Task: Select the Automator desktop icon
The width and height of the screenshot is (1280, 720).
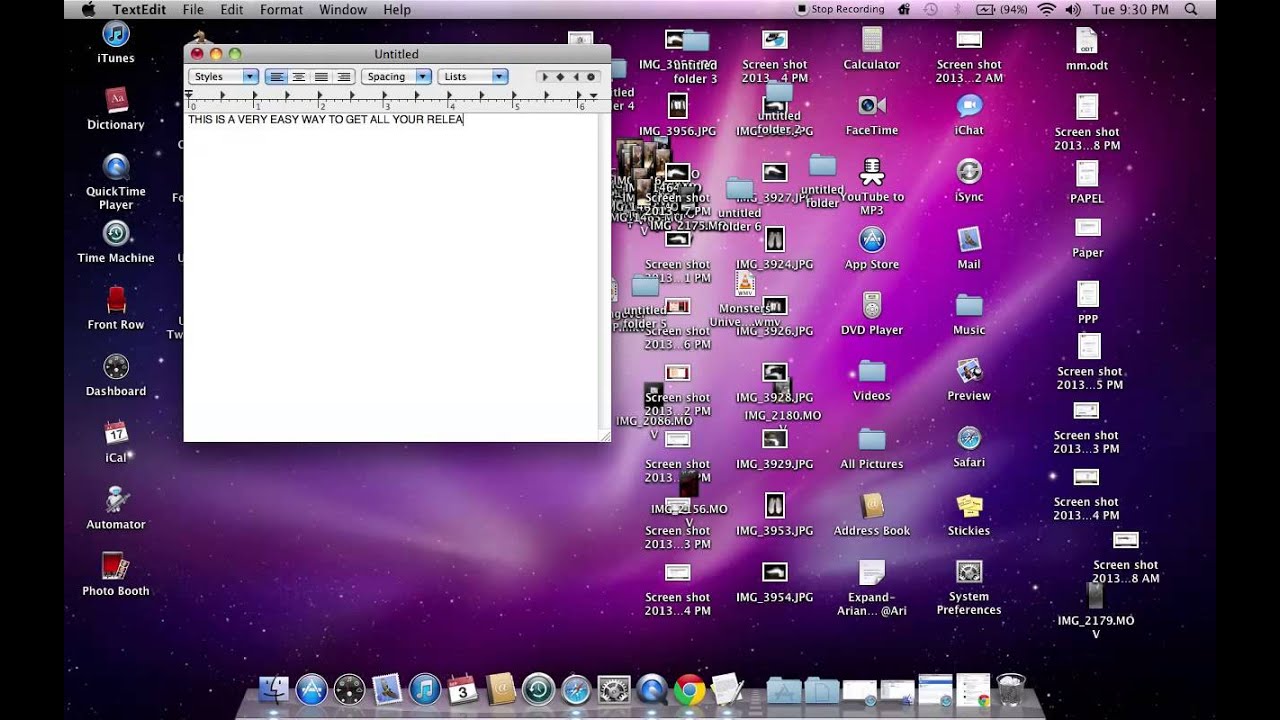Action: [x=116, y=508]
